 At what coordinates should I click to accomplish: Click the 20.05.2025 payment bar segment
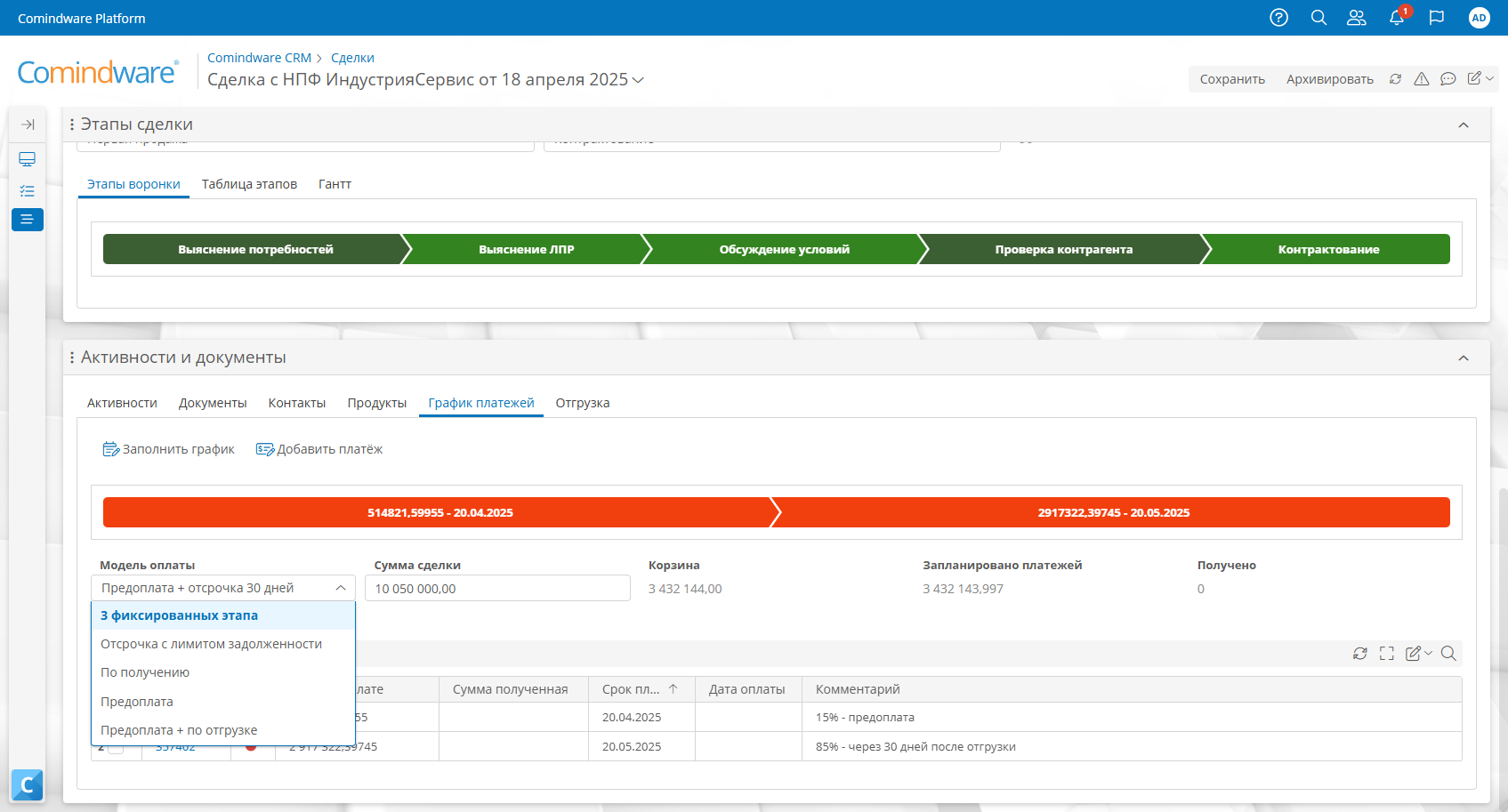click(1113, 512)
